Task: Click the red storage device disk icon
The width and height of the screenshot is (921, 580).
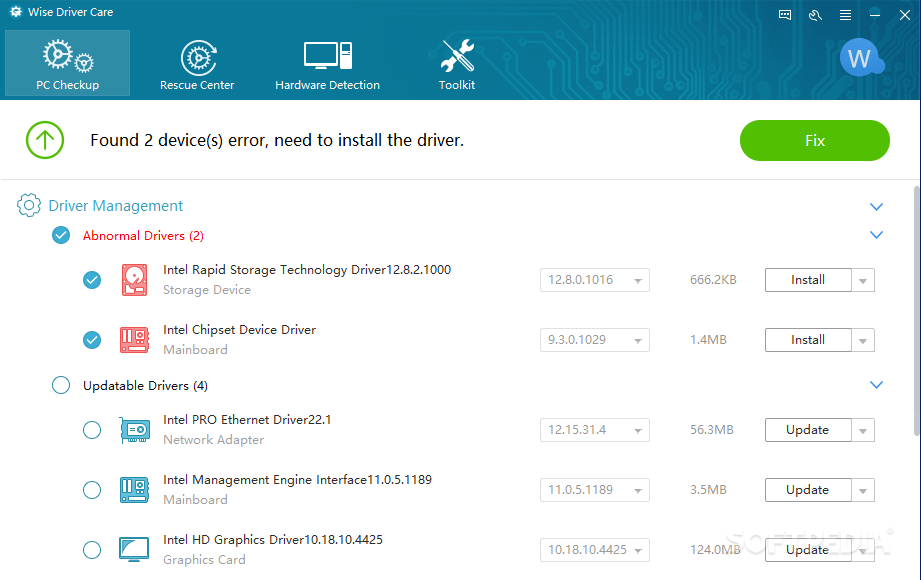Action: point(135,280)
